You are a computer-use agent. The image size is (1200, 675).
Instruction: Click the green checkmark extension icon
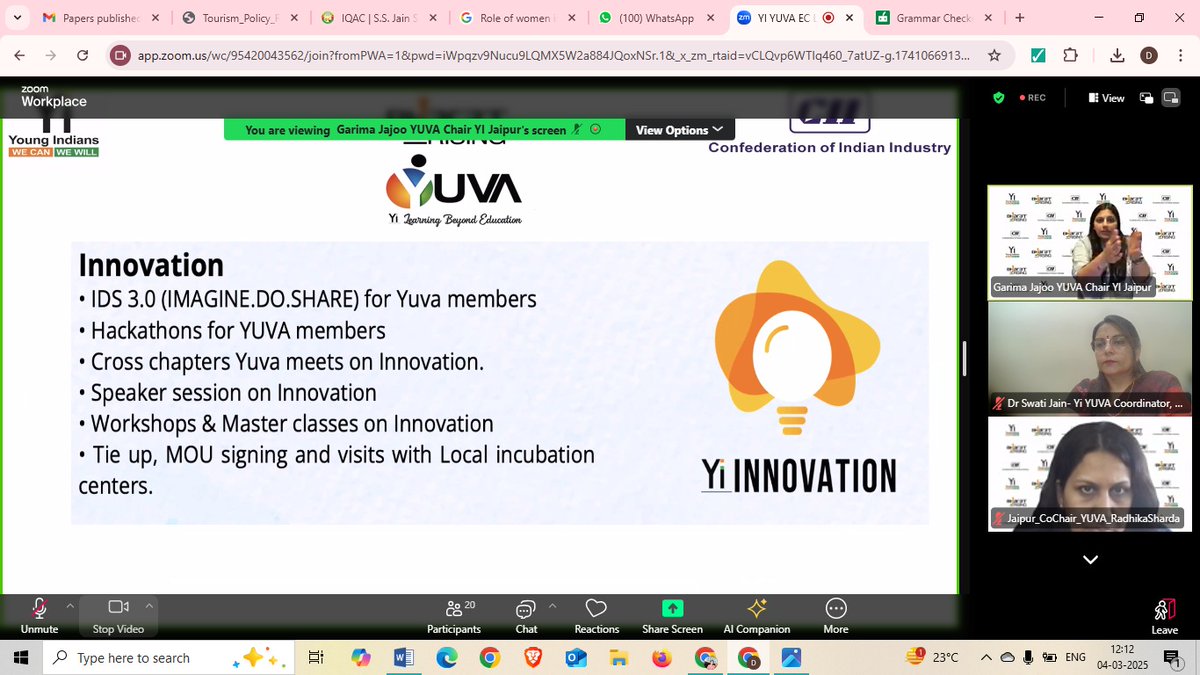pyautogui.click(x=1039, y=56)
